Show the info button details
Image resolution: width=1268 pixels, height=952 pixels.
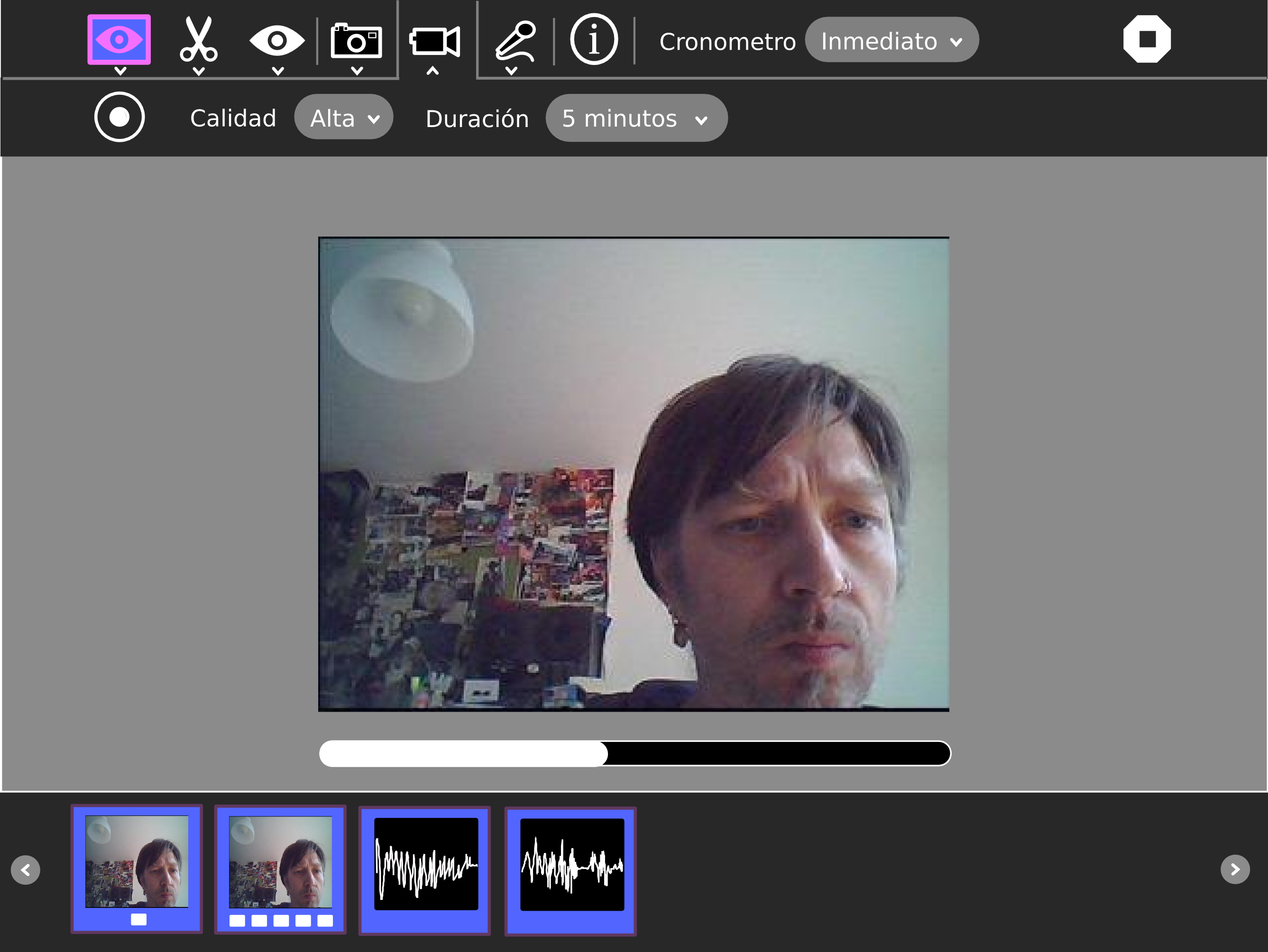coord(594,39)
